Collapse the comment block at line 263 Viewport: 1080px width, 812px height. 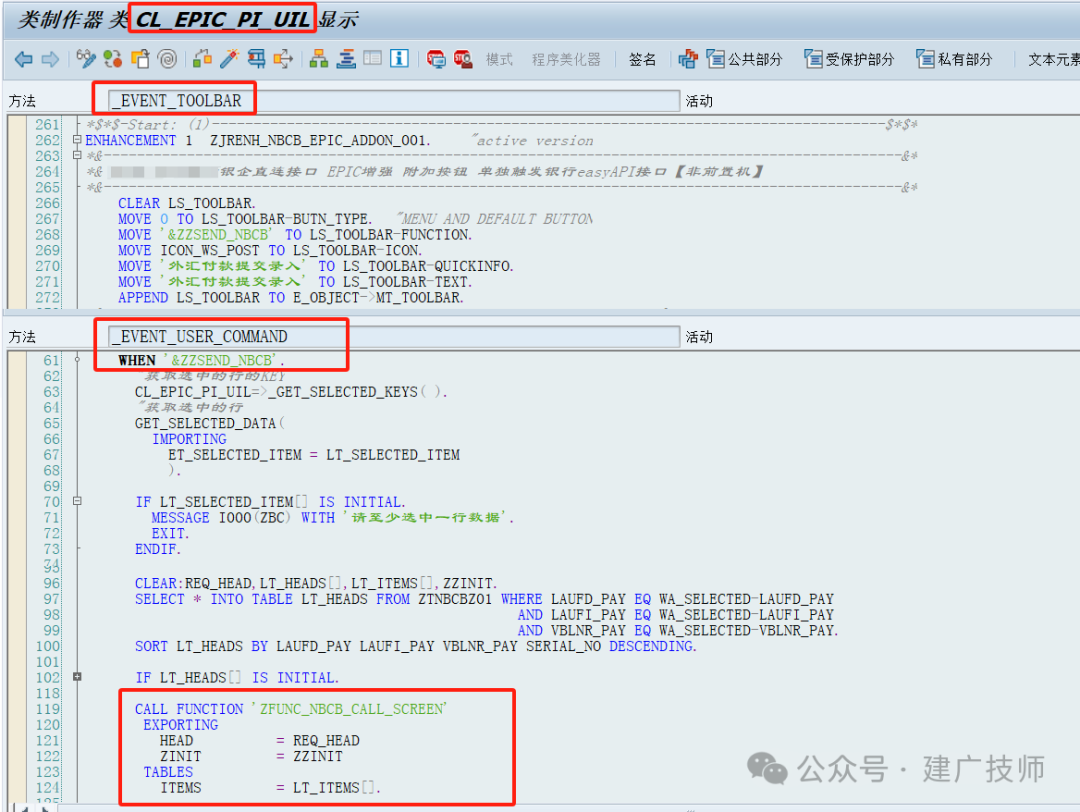click(x=77, y=156)
